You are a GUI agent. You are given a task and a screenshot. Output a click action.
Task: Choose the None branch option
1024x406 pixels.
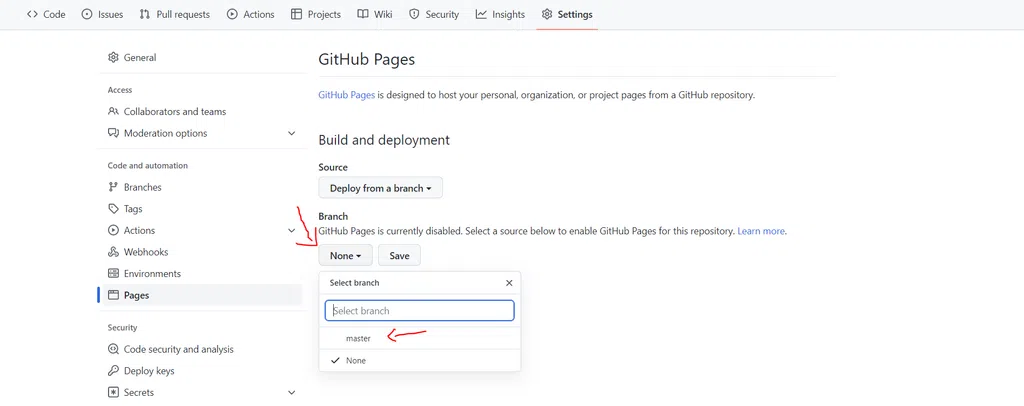(x=419, y=360)
